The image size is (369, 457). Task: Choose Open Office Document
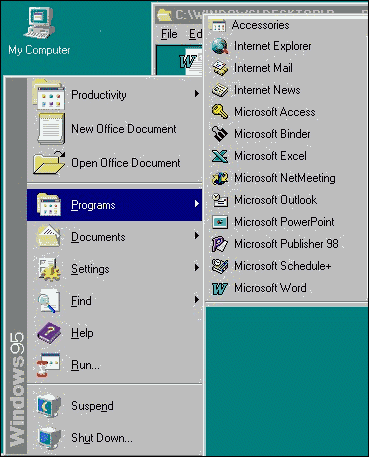coord(115,163)
